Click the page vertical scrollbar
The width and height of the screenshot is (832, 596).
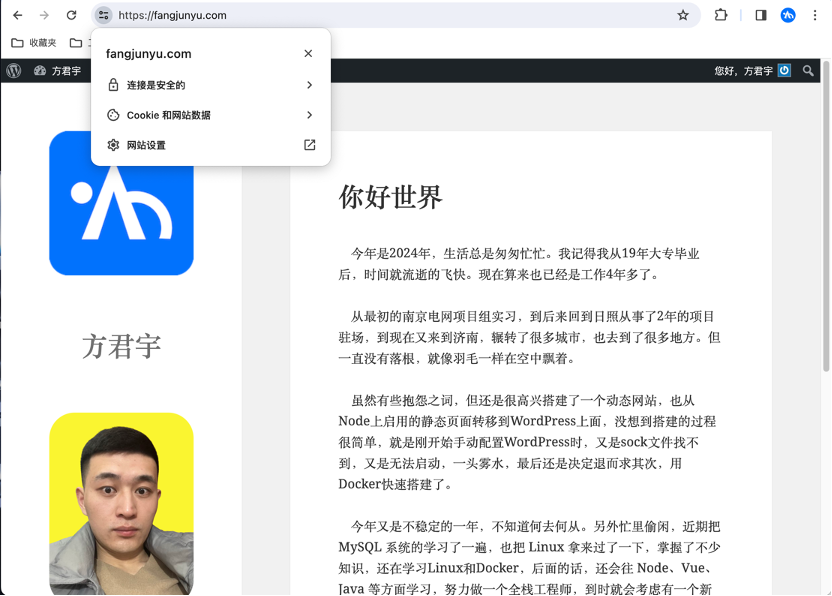(826, 217)
